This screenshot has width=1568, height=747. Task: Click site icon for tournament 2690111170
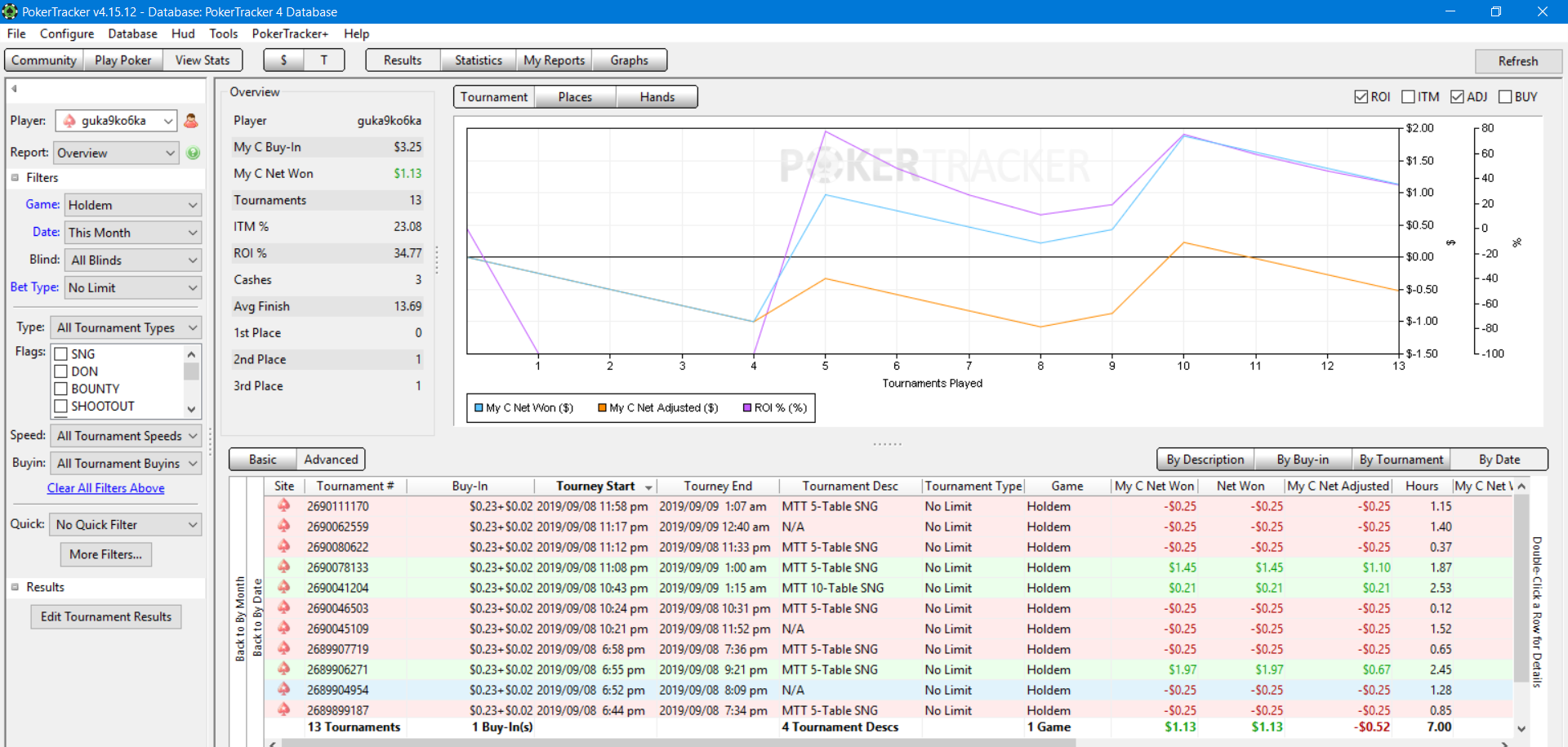click(x=283, y=506)
